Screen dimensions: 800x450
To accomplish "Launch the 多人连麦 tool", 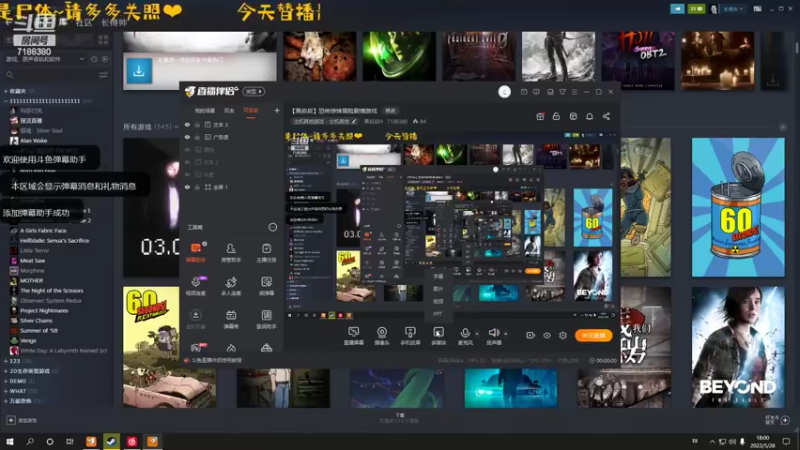I will (x=231, y=286).
